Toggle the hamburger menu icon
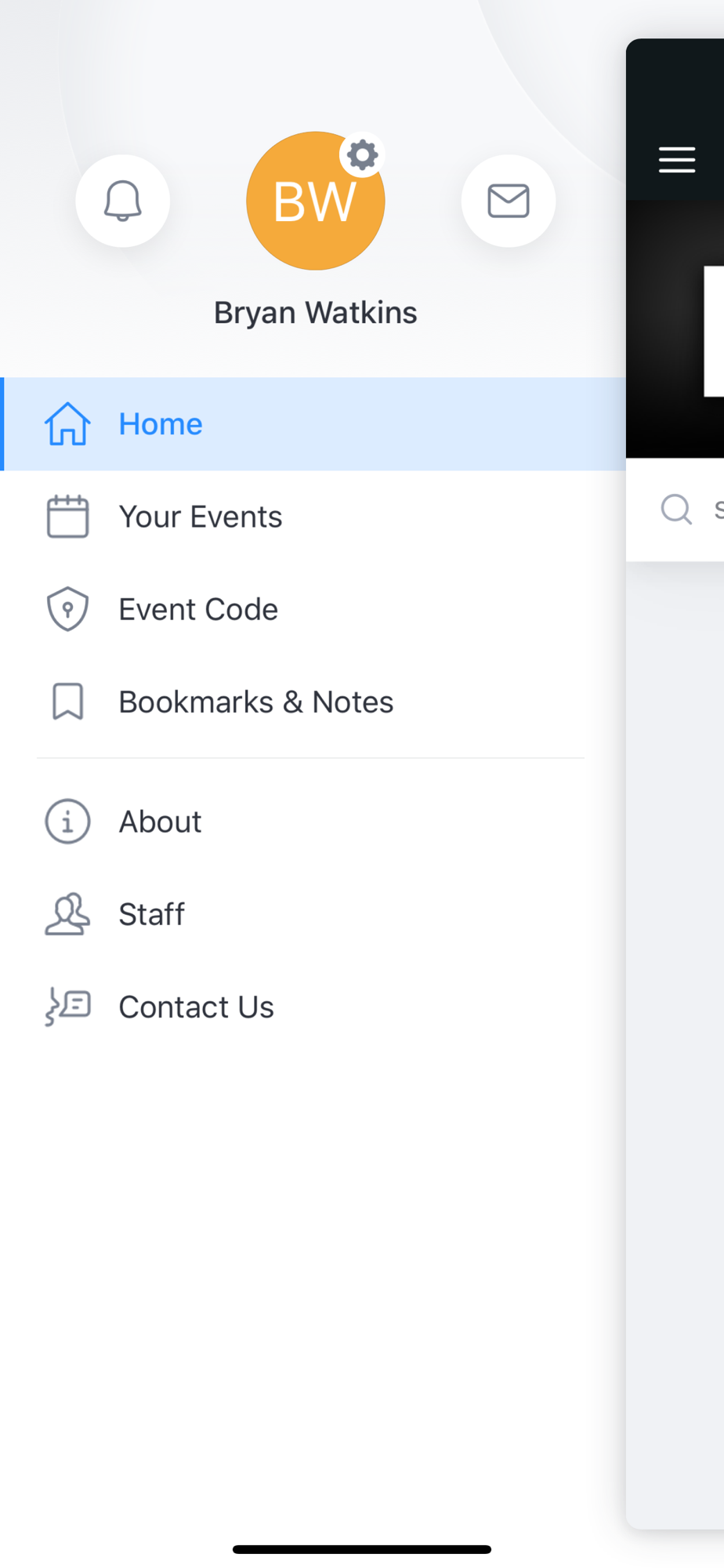Viewport: 724px width, 1568px height. [x=677, y=160]
